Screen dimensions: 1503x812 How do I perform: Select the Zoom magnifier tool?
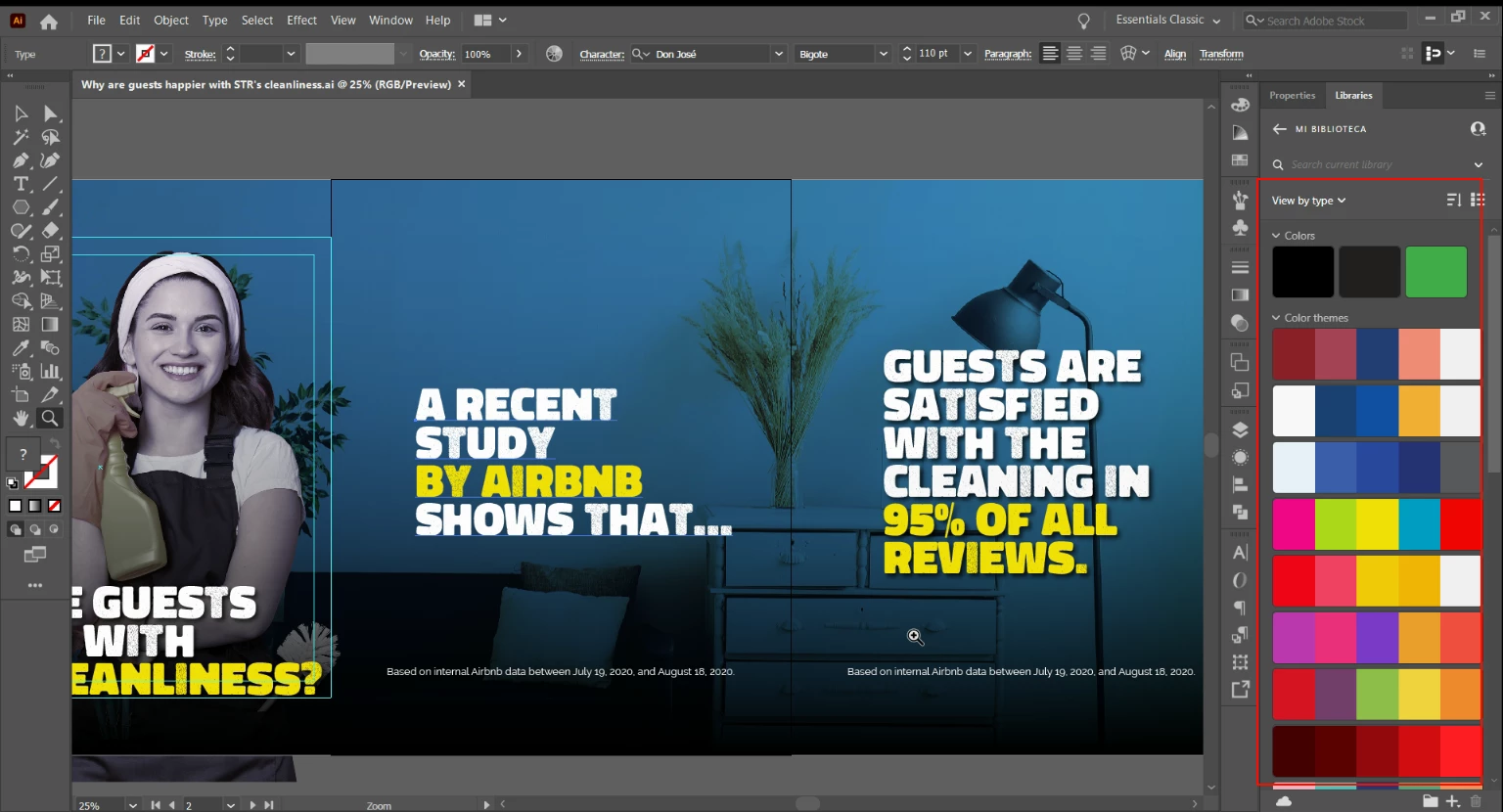50,419
